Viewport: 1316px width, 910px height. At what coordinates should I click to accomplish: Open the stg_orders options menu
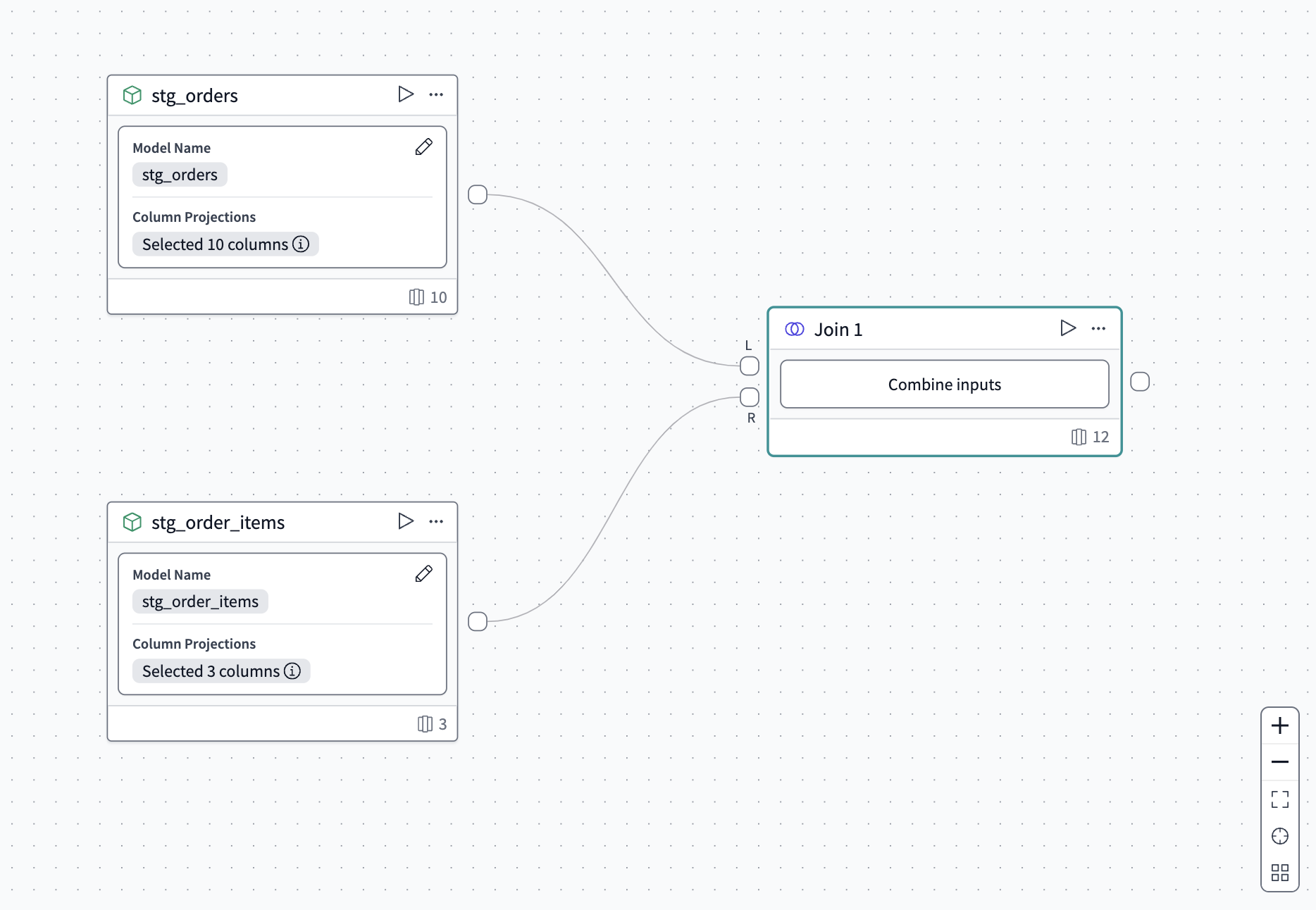point(436,94)
